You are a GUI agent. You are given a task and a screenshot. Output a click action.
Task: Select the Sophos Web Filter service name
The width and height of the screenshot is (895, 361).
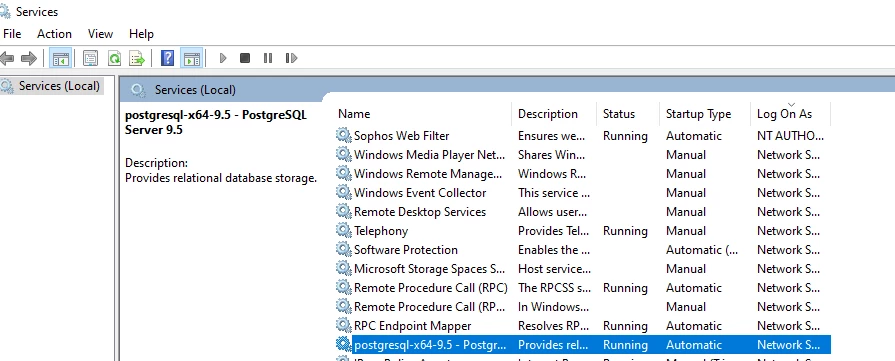tap(401, 136)
